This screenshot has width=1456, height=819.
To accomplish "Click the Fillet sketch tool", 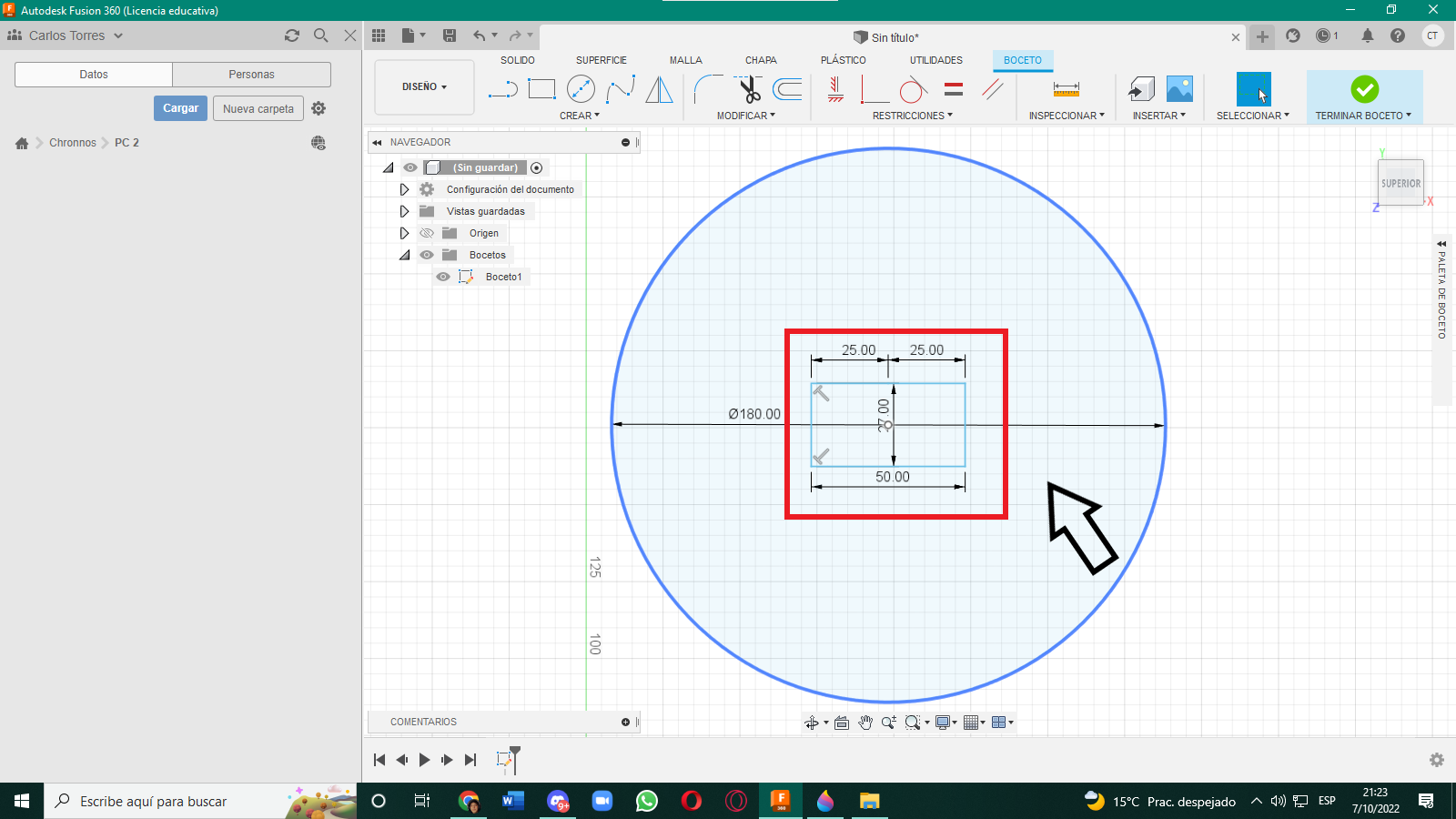I will coord(707,89).
